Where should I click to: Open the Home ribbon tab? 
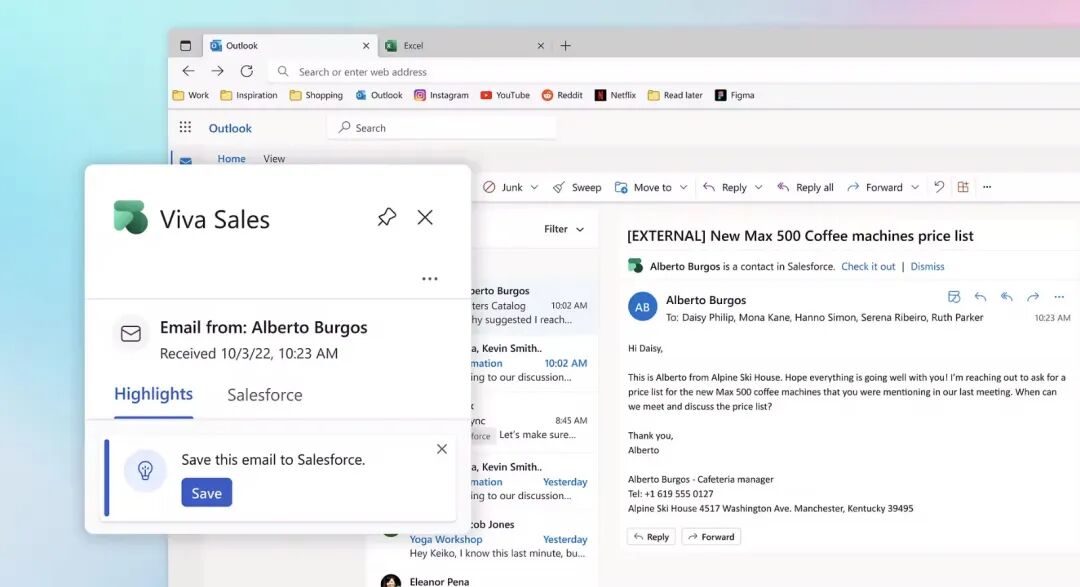(231, 158)
